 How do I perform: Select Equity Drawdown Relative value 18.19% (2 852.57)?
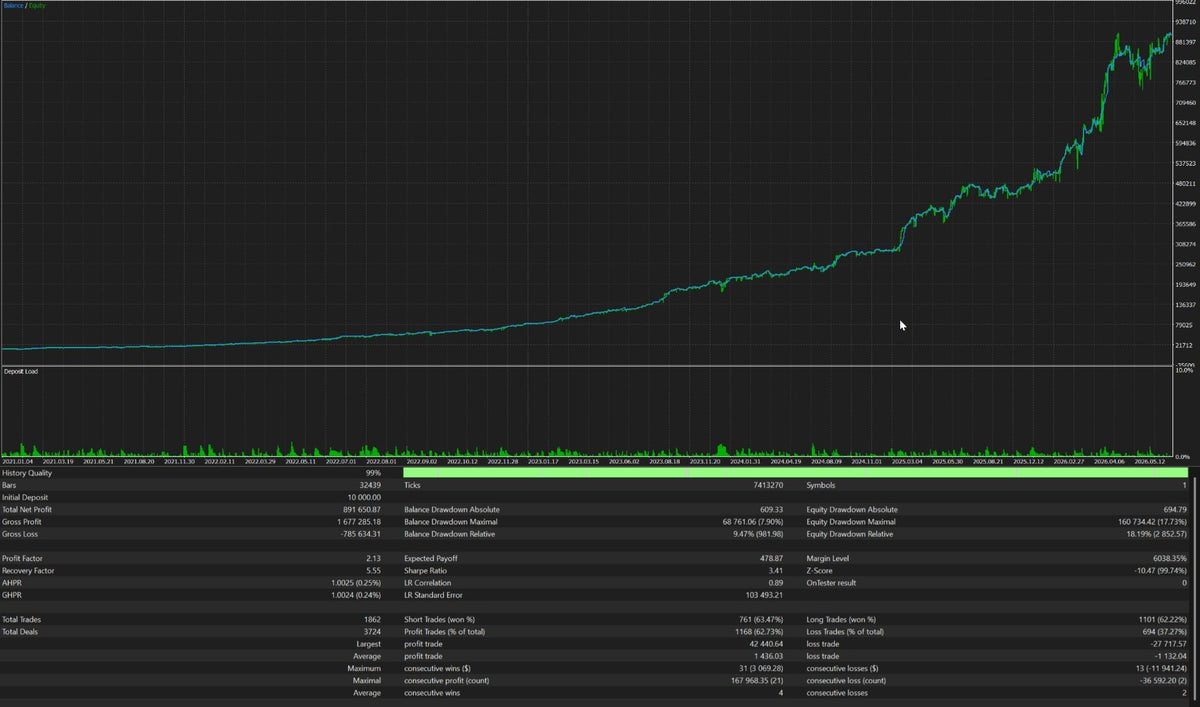(1156, 534)
